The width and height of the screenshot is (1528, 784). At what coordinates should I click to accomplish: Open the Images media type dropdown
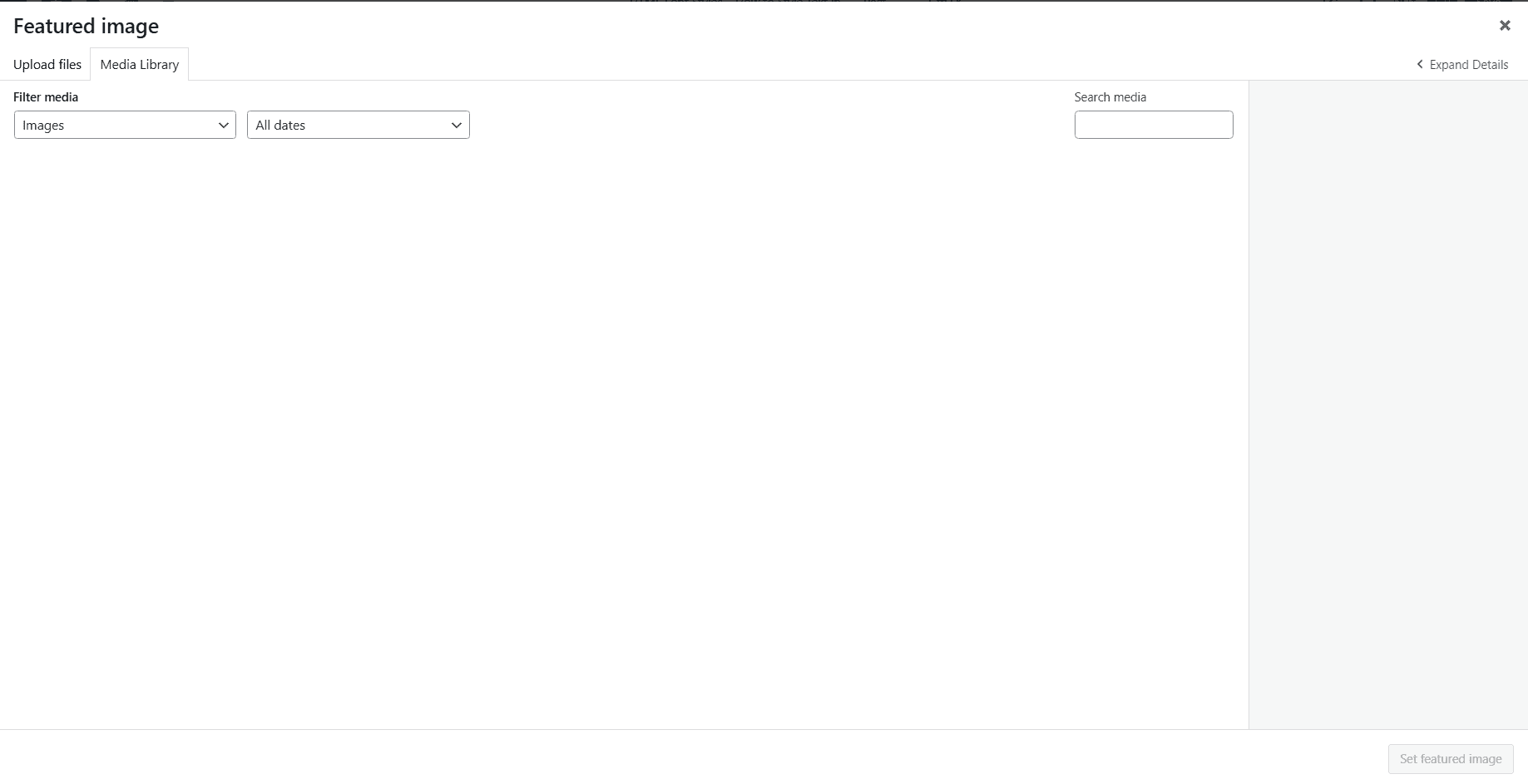(125, 125)
